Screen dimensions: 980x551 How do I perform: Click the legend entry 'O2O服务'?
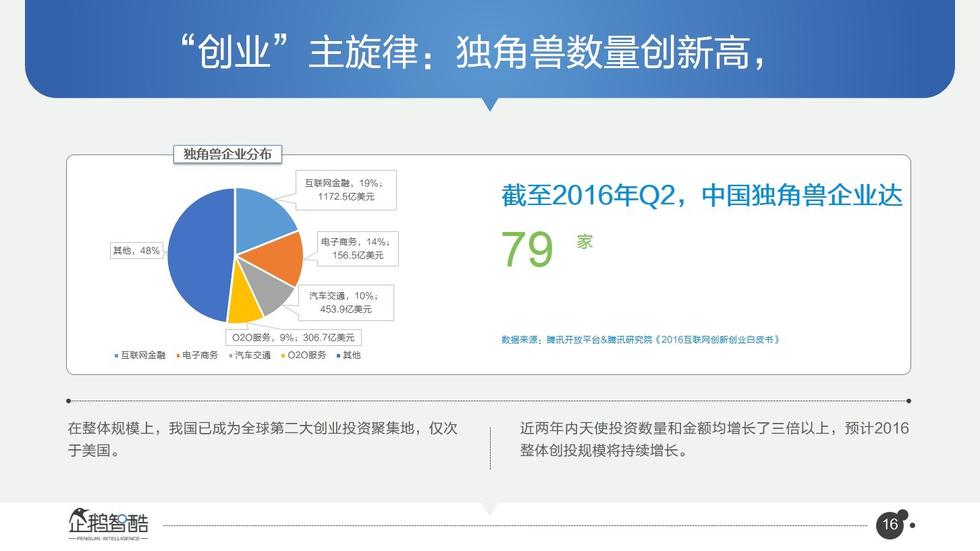click(x=304, y=355)
